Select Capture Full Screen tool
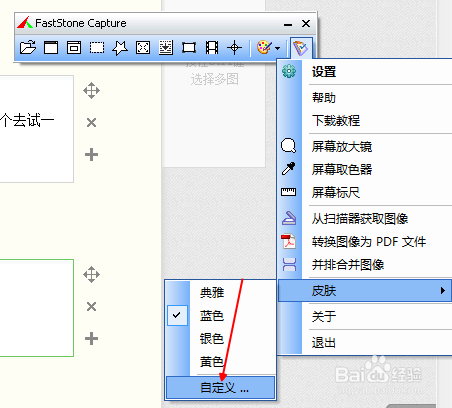 pos(143,48)
